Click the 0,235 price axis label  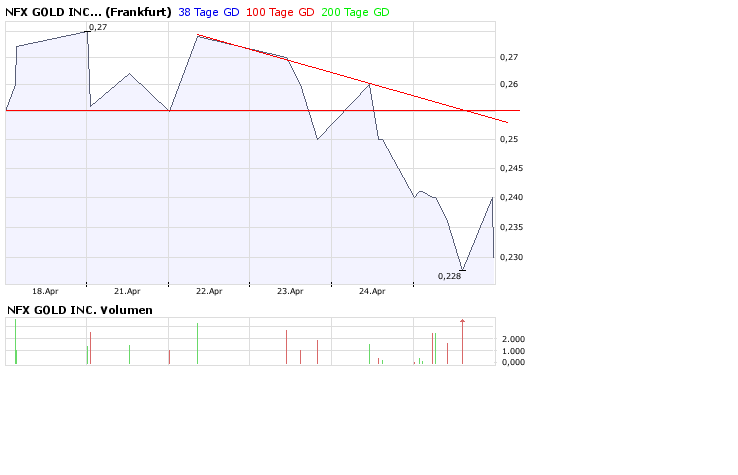(x=511, y=227)
